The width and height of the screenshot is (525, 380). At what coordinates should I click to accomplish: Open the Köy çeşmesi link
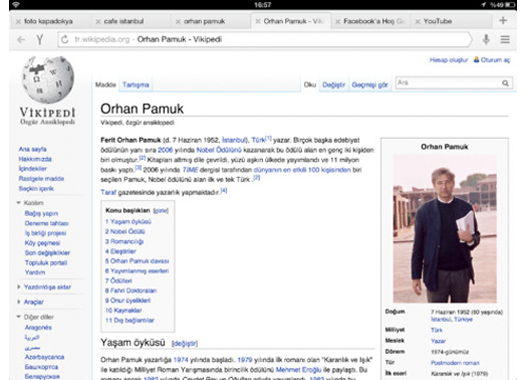click(42, 243)
